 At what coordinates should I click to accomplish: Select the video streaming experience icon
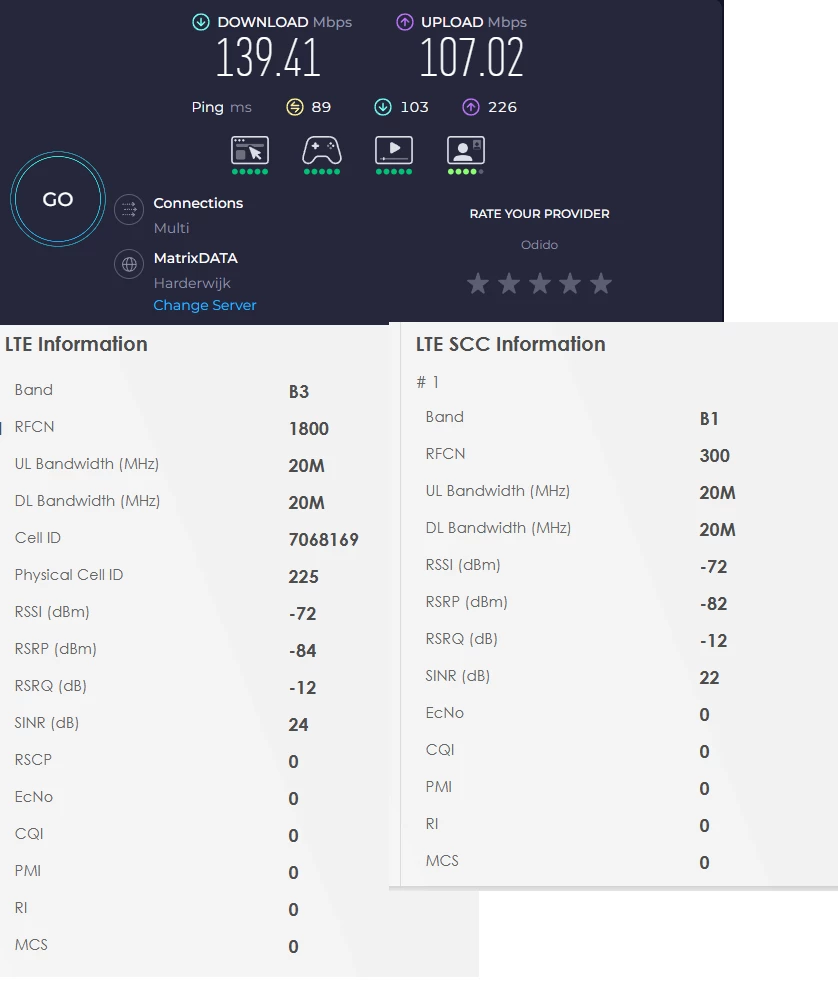click(x=394, y=151)
